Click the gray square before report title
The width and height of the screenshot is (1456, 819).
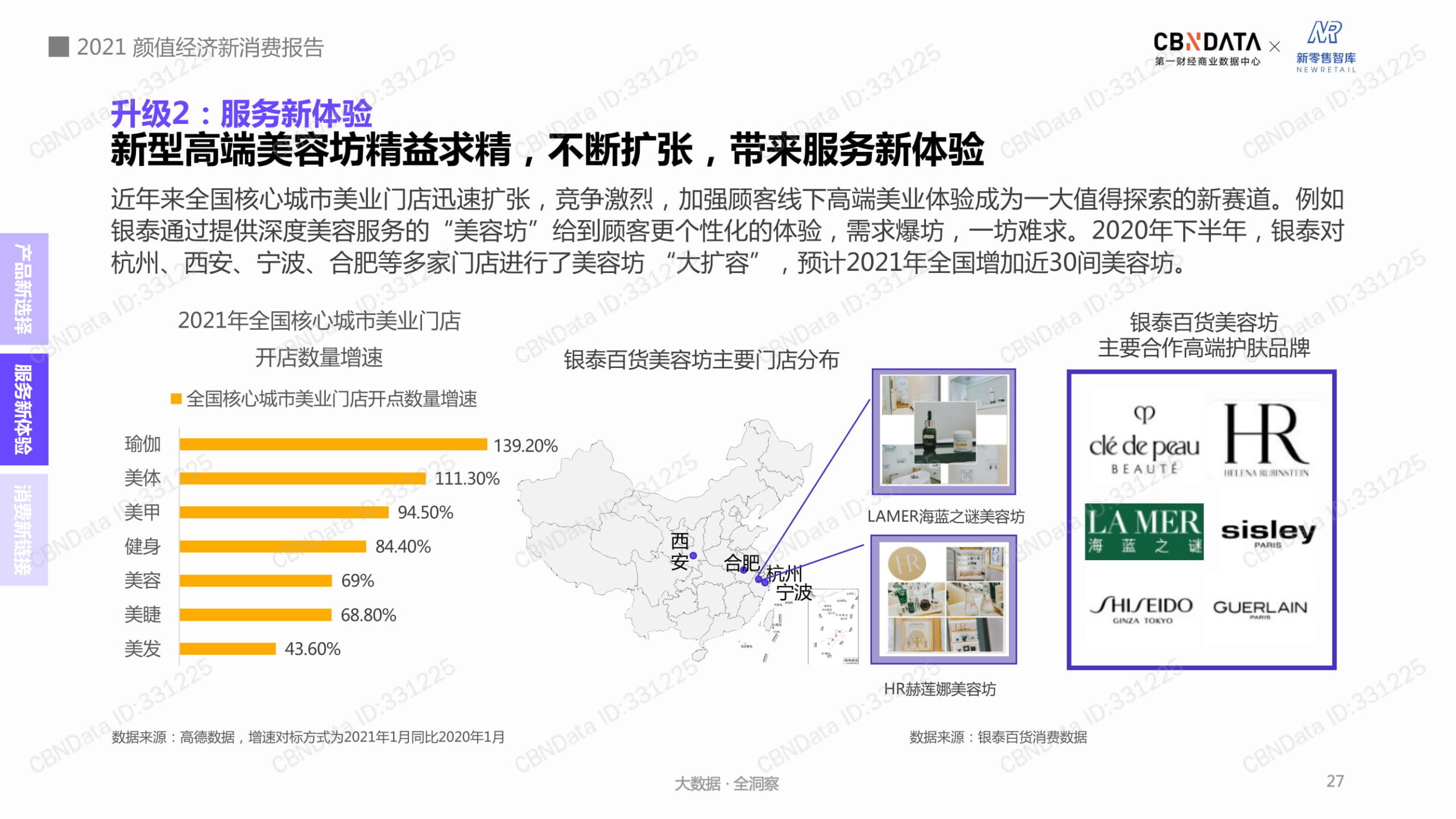click(59, 47)
